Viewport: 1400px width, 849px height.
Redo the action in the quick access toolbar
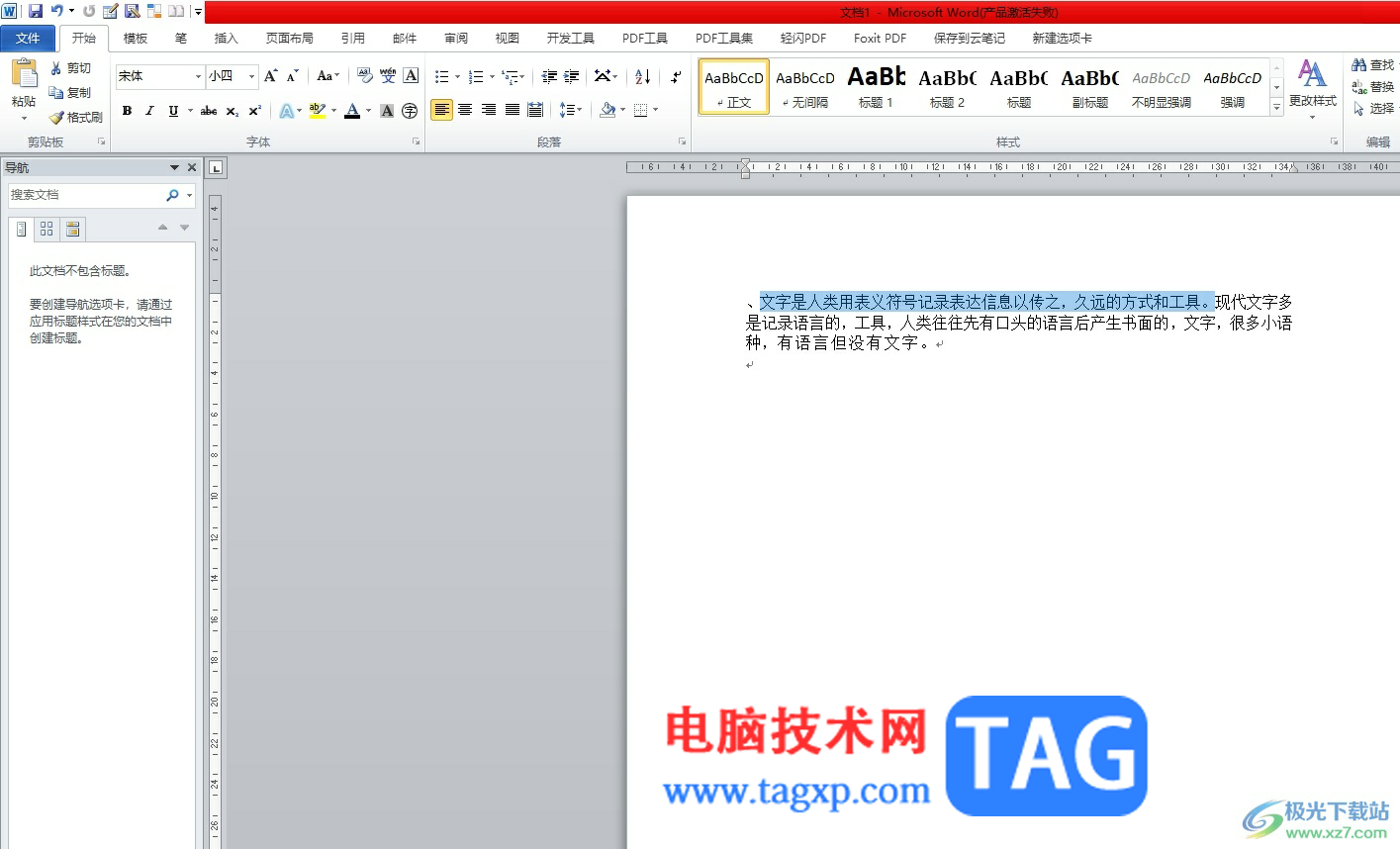89,11
